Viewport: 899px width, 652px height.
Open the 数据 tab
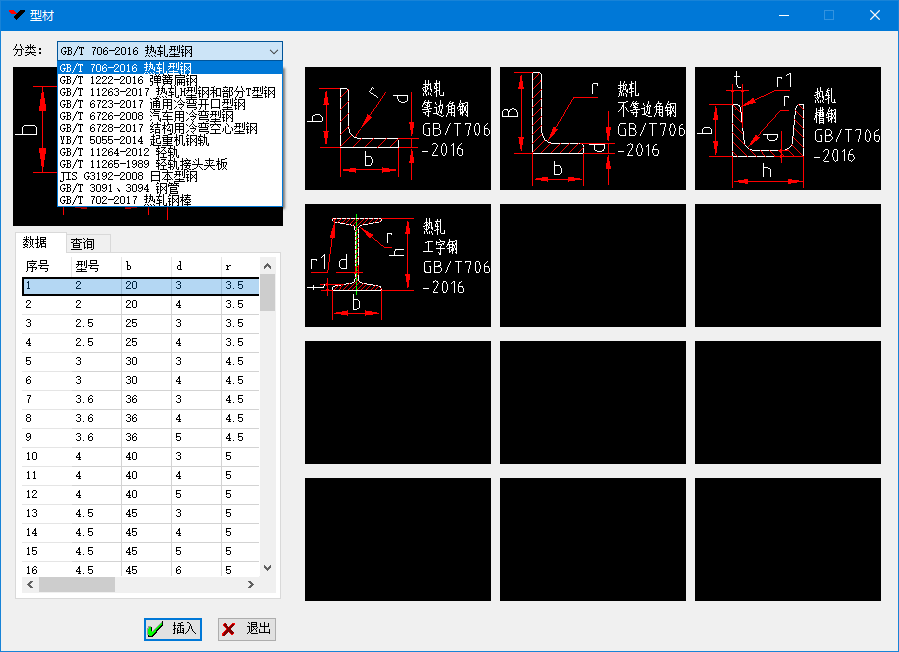coord(35,243)
